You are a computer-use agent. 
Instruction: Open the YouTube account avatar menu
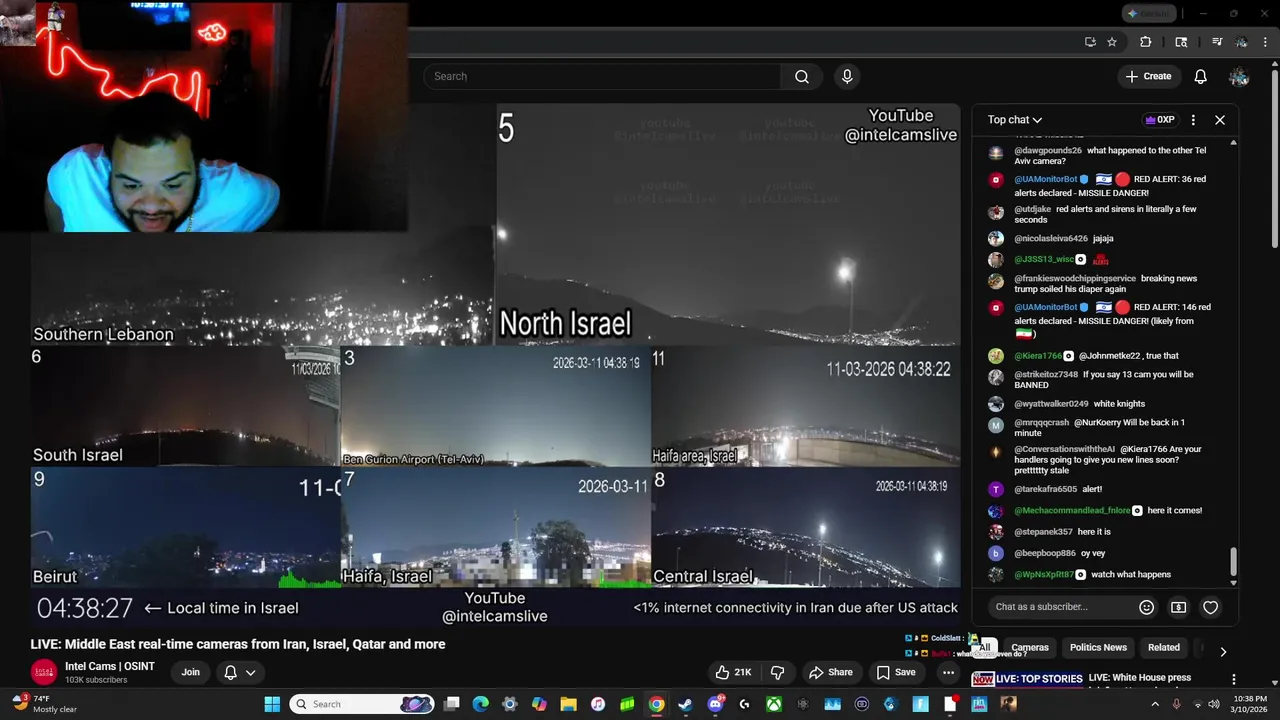click(x=1239, y=77)
